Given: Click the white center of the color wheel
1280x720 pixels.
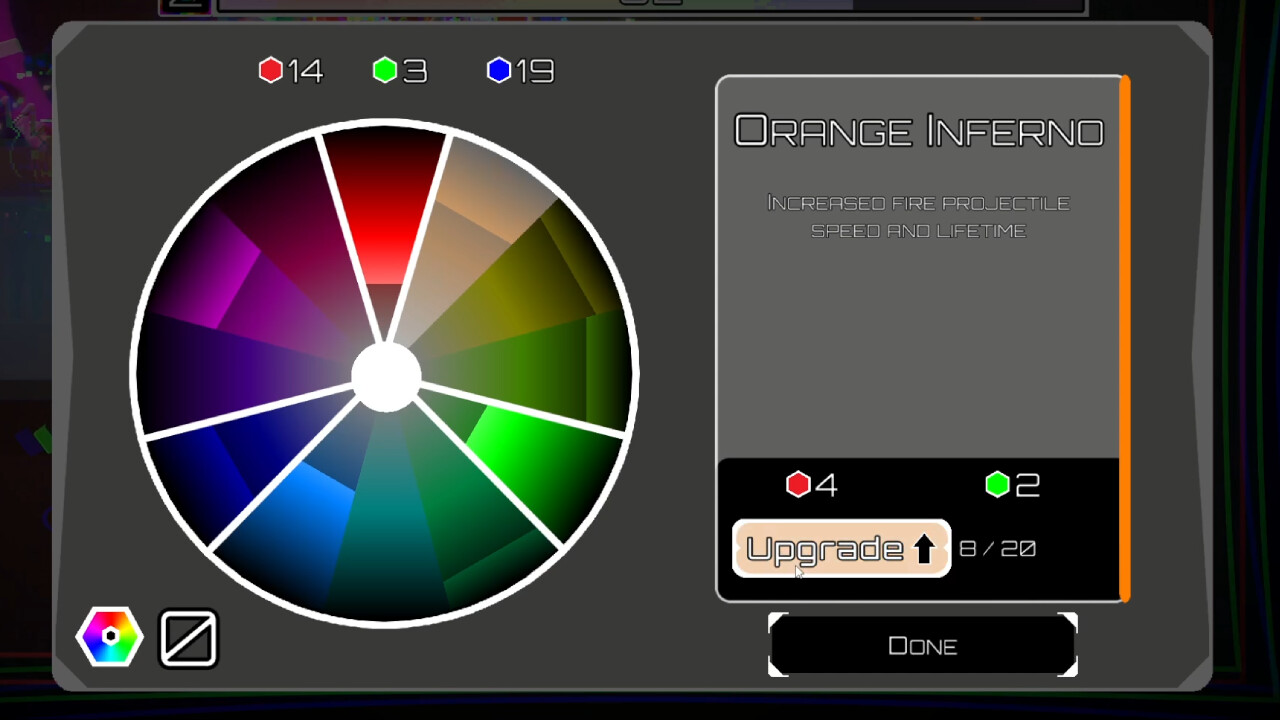Looking at the screenshot, I should pos(385,375).
